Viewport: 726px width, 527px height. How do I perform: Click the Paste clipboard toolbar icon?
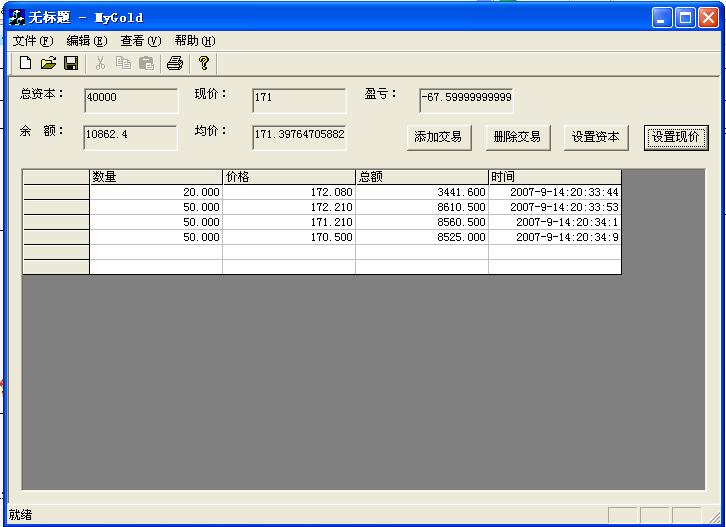coord(146,63)
